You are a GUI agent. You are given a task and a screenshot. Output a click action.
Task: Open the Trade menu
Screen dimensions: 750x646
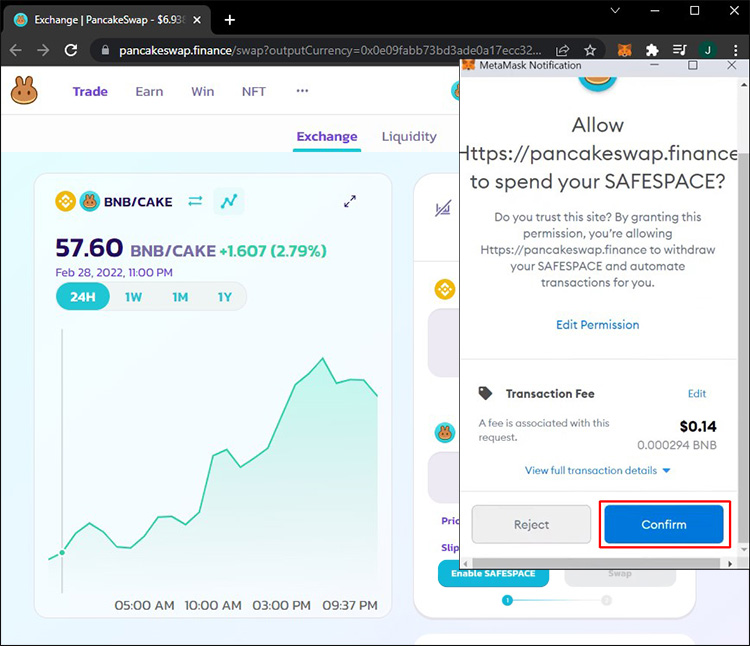(x=90, y=91)
